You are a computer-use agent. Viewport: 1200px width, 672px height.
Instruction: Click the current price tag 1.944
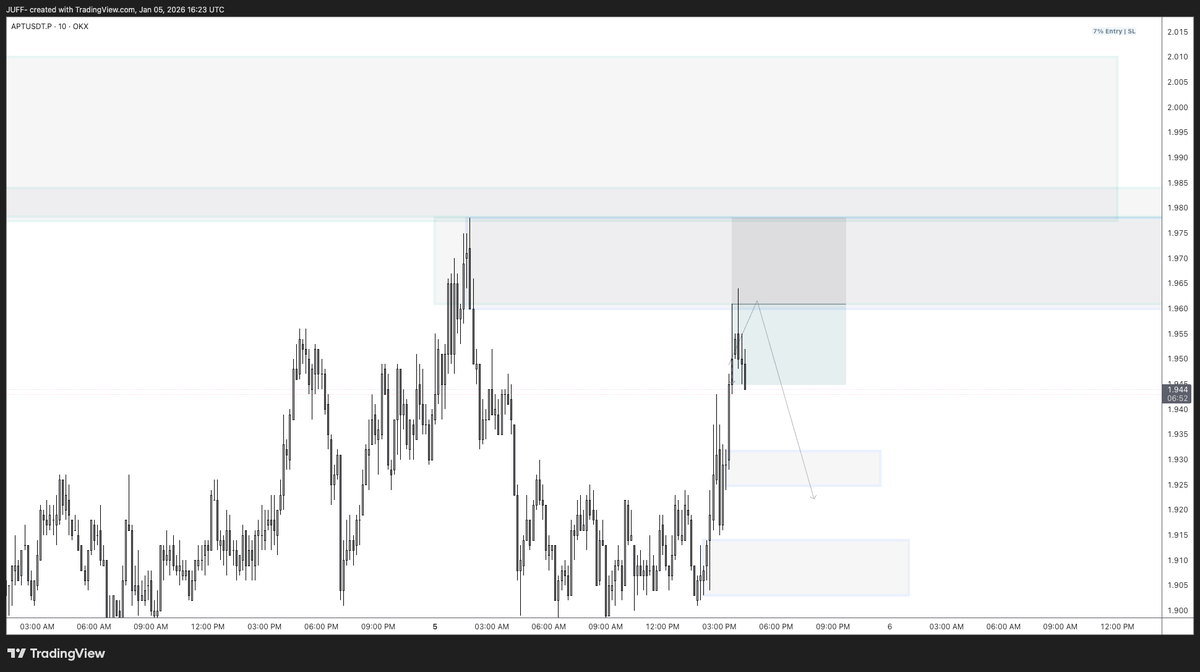(1176, 389)
